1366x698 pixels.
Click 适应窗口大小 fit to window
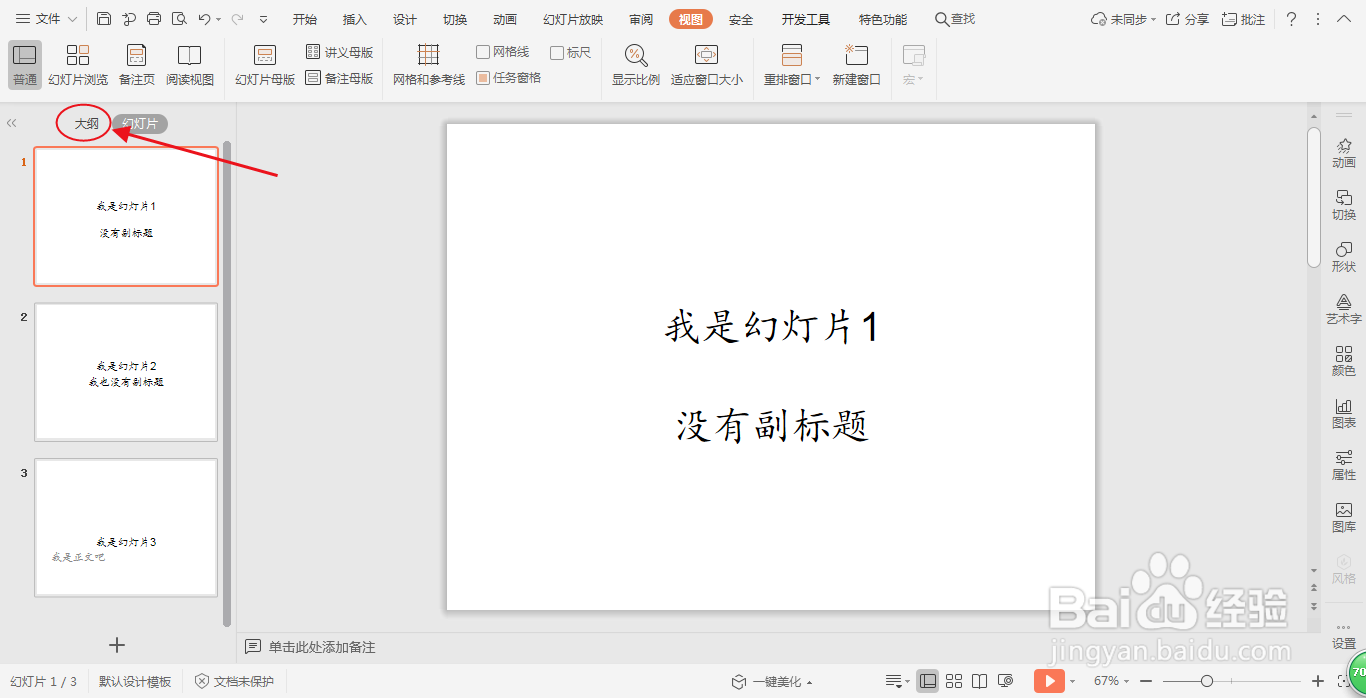[x=707, y=65]
